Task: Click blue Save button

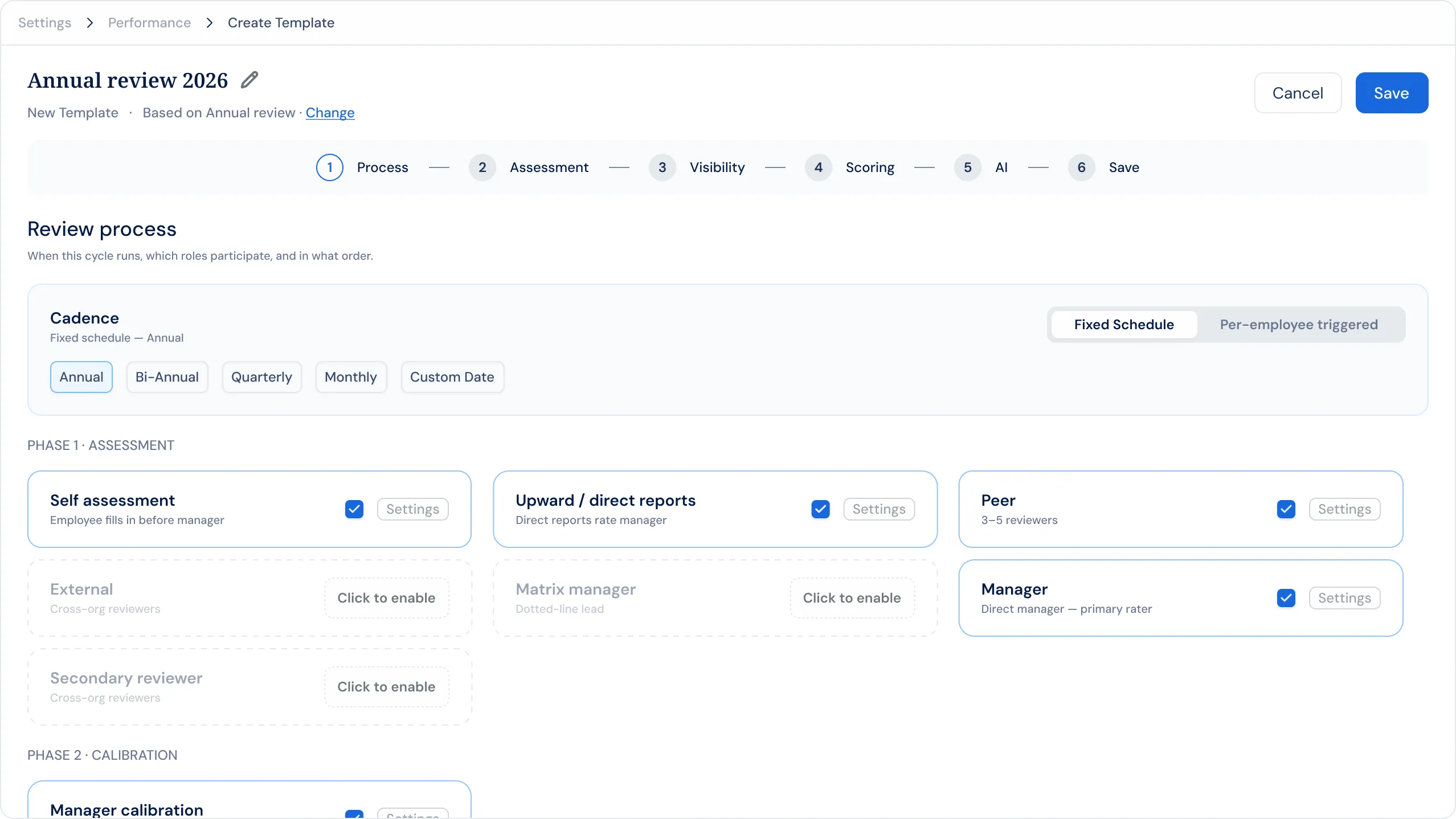Action: (x=1392, y=93)
